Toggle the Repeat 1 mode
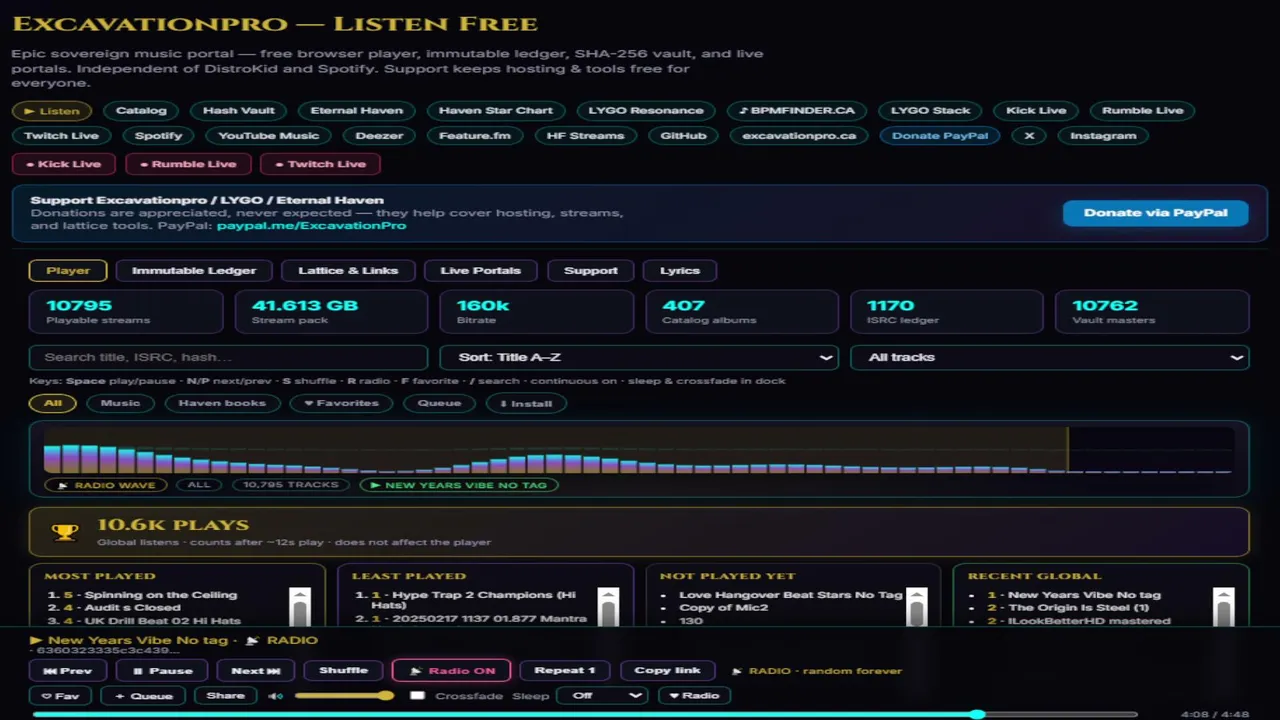Screen dimensions: 1280x720 point(565,671)
